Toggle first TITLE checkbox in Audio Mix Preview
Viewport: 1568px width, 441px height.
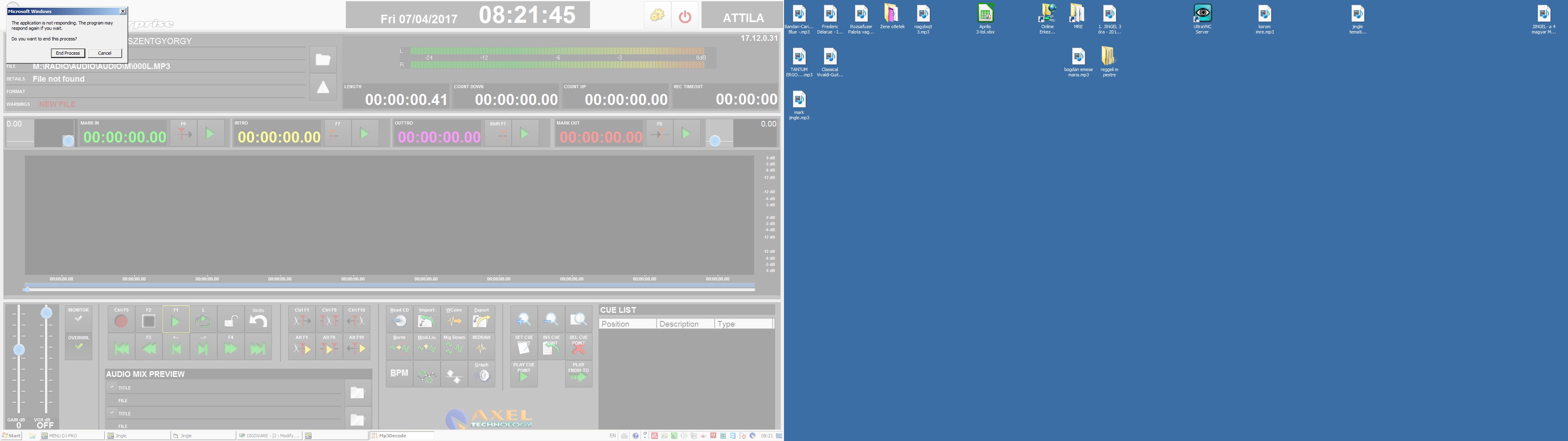coord(112,387)
